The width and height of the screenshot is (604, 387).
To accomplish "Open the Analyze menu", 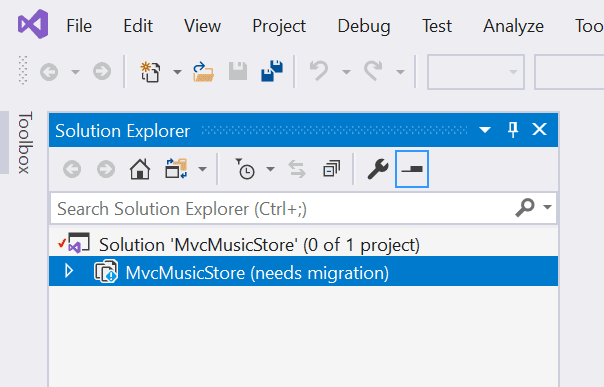I will tap(513, 26).
